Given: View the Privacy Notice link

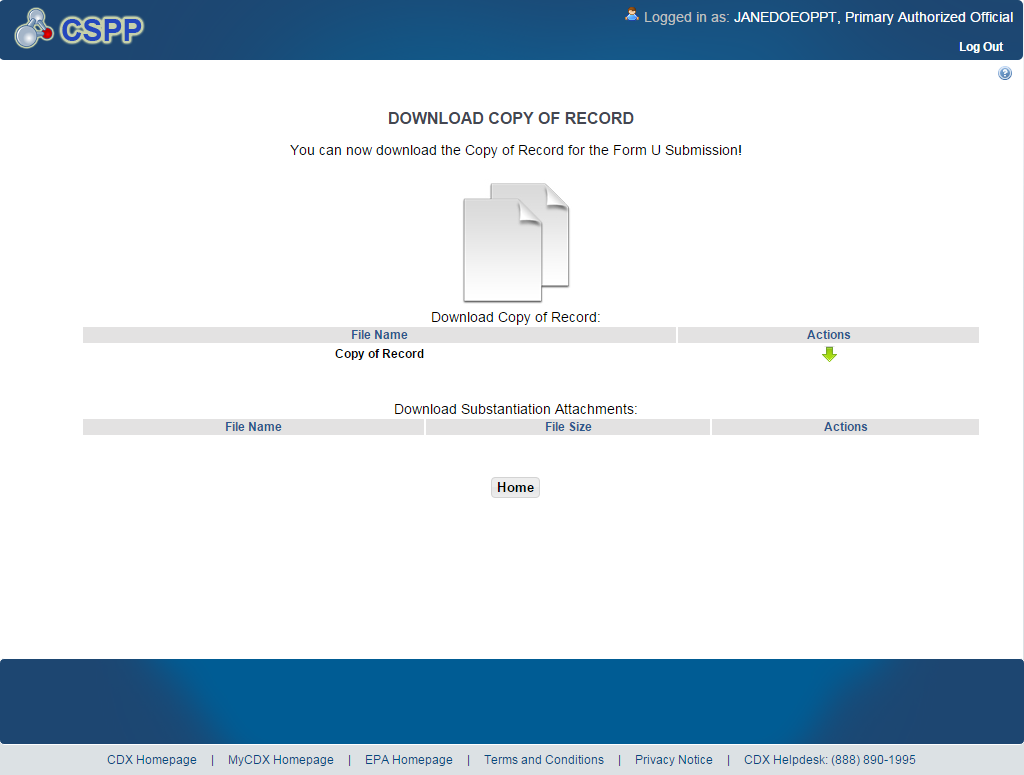Looking at the screenshot, I should tap(673, 760).
